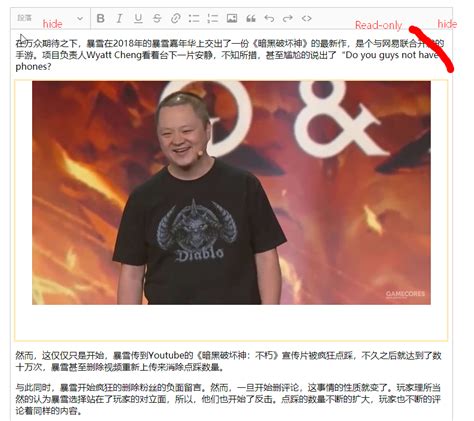This screenshot has width=474, height=421.
Task: Insert a hyperlink
Action: [175, 18]
